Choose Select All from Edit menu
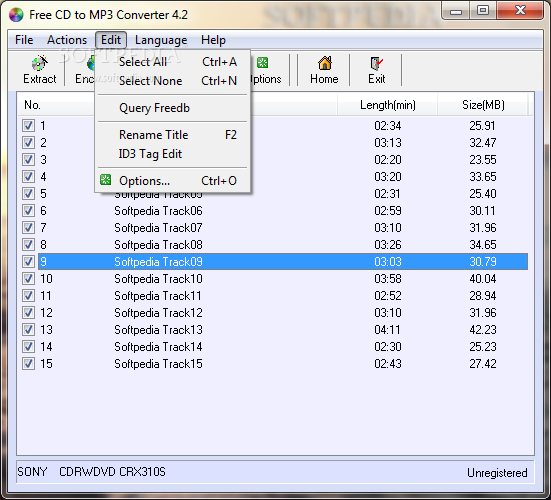The height and width of the screenshot is (500, 551). [x=173, y=62]
